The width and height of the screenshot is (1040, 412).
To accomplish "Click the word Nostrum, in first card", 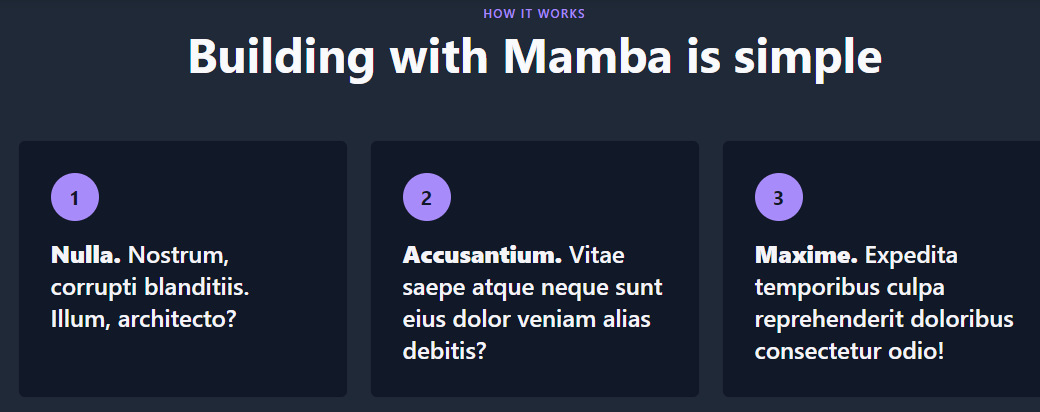I will click(178, 255).
